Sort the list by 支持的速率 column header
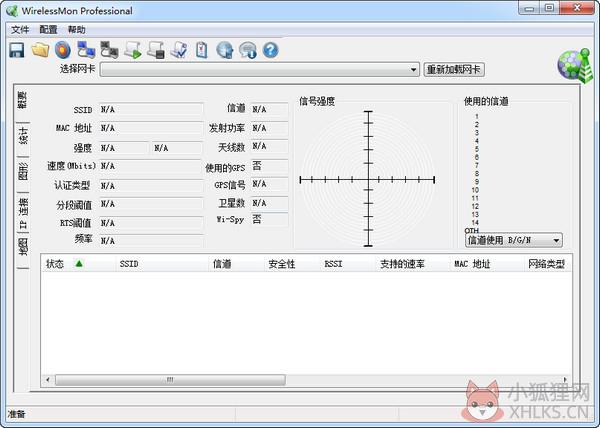This screenshot has height=428, width=600. click(413, 264)
